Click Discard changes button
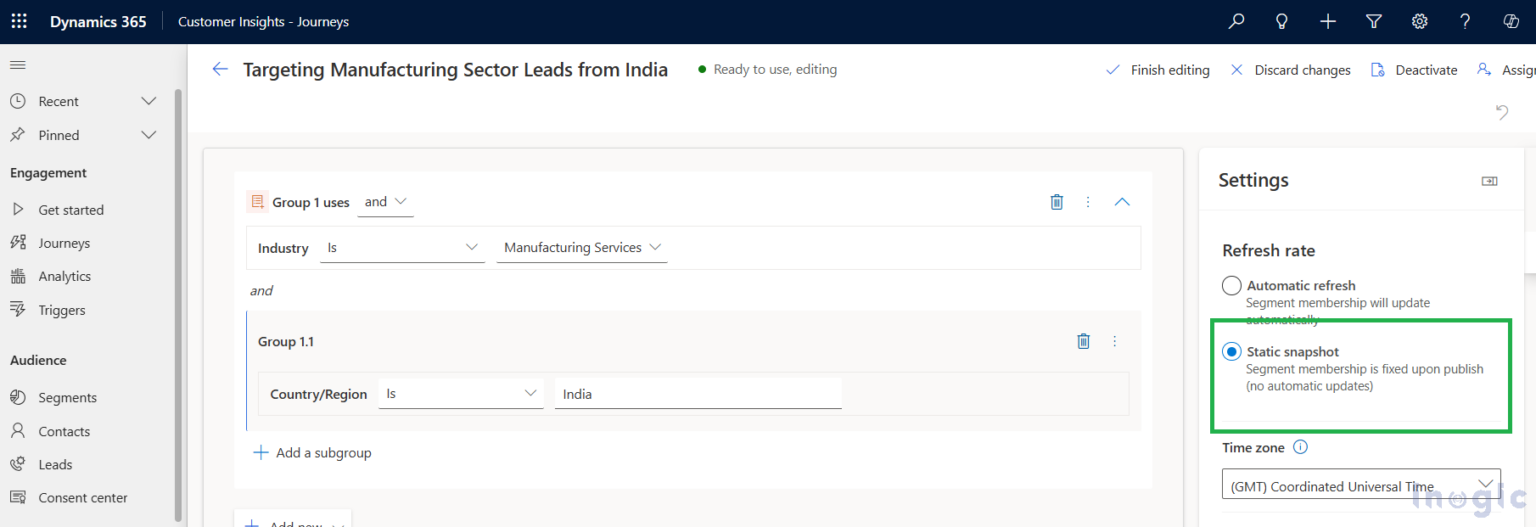The image size is (1536, 527). [x=1290, y=70]
